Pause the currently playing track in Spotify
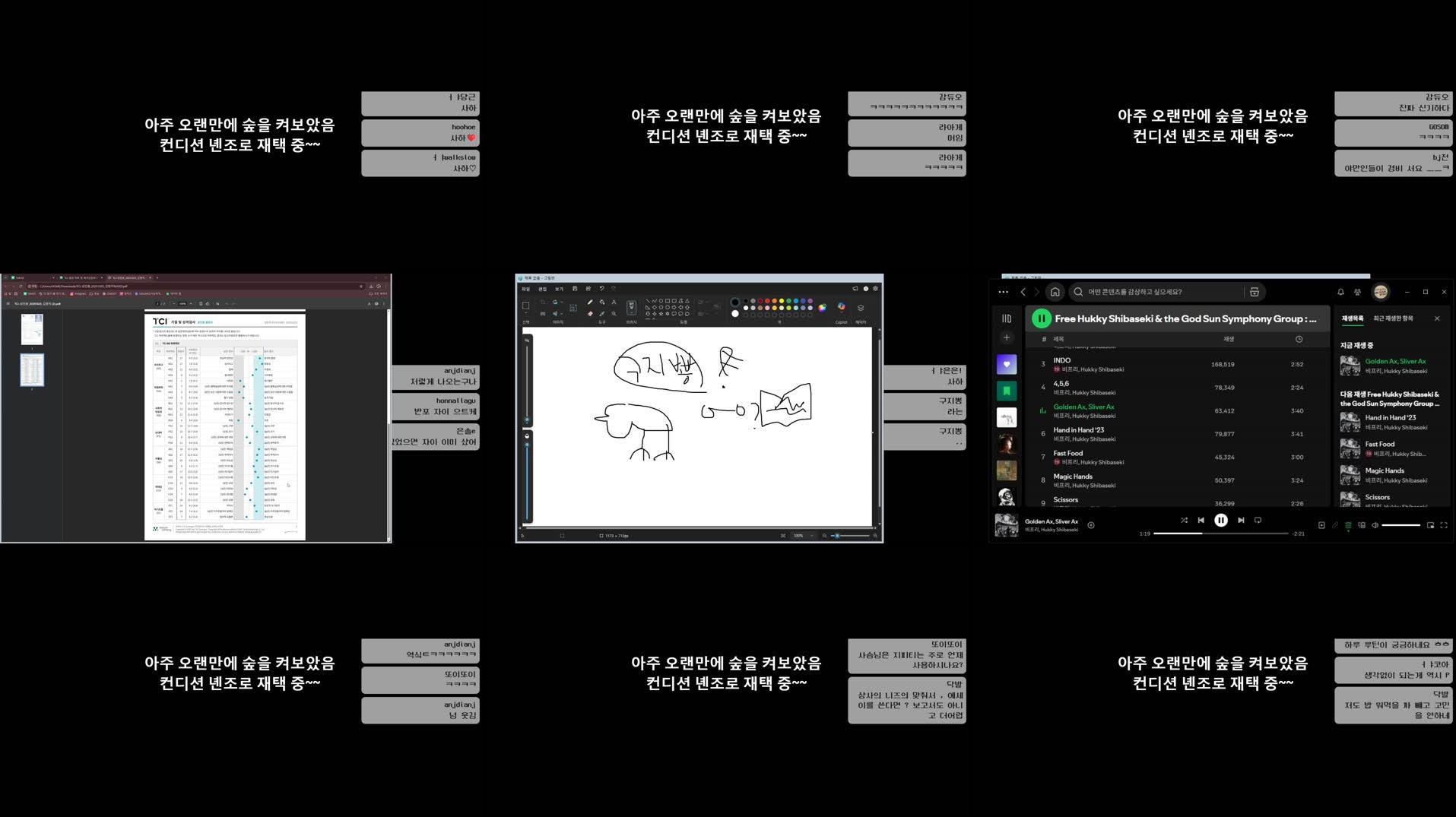The height and width of the screenshot is (817, 1456). (x=1222, y=520)
